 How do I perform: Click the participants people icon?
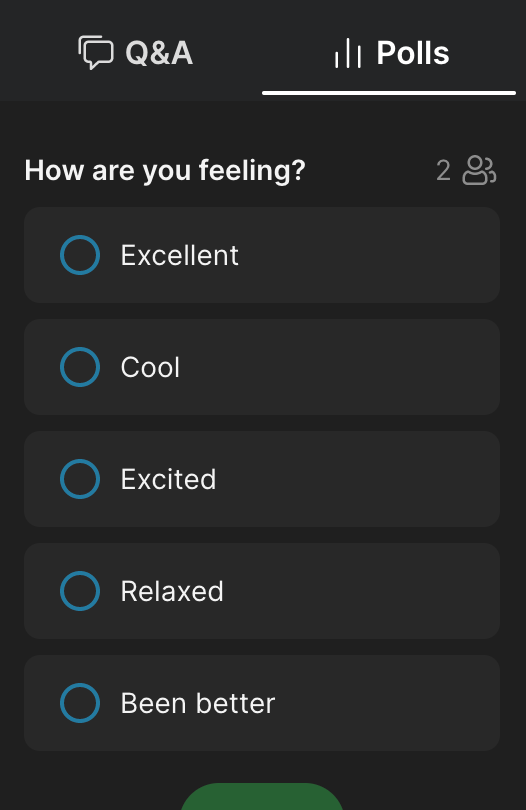pos(479,170)
